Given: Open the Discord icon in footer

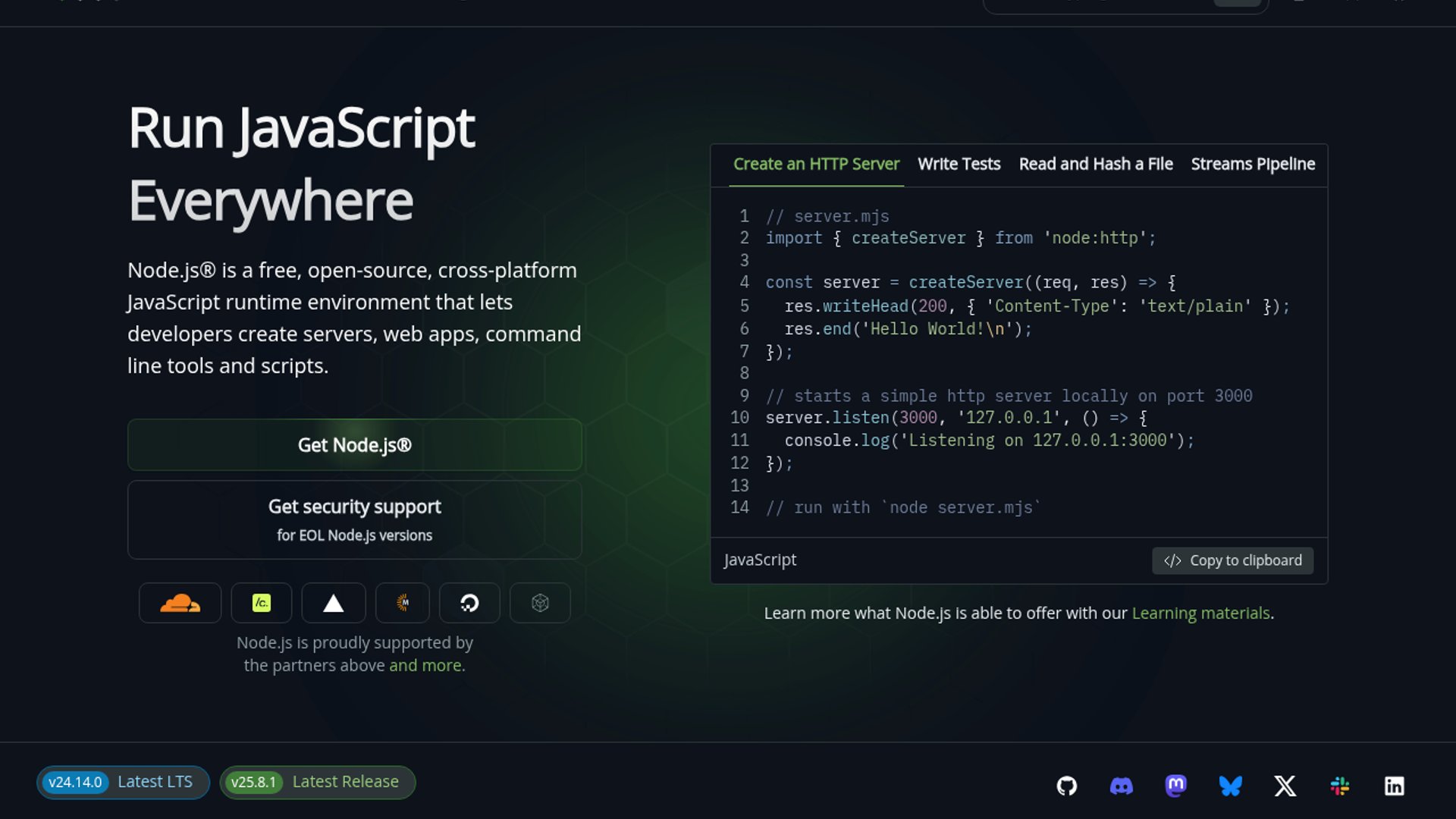Looking at the screenshot, I should tap(1122, 786).
